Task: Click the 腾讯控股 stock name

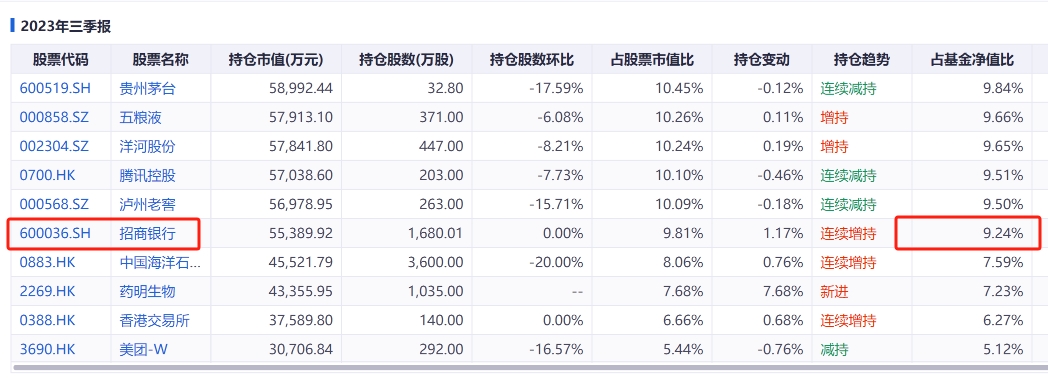Action: [x=148, y=176]
